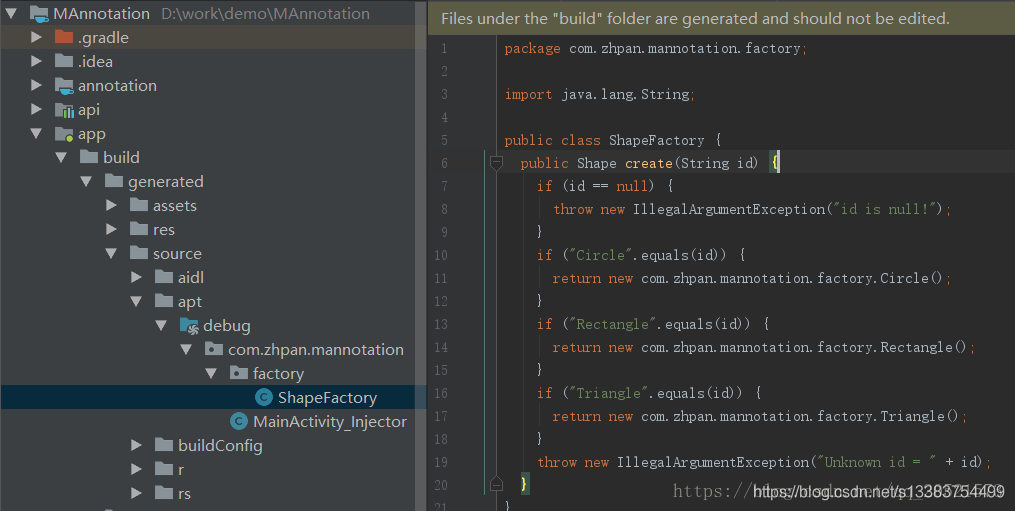
Task: Fold the create method at line 6
Action: tap(496, 163)
